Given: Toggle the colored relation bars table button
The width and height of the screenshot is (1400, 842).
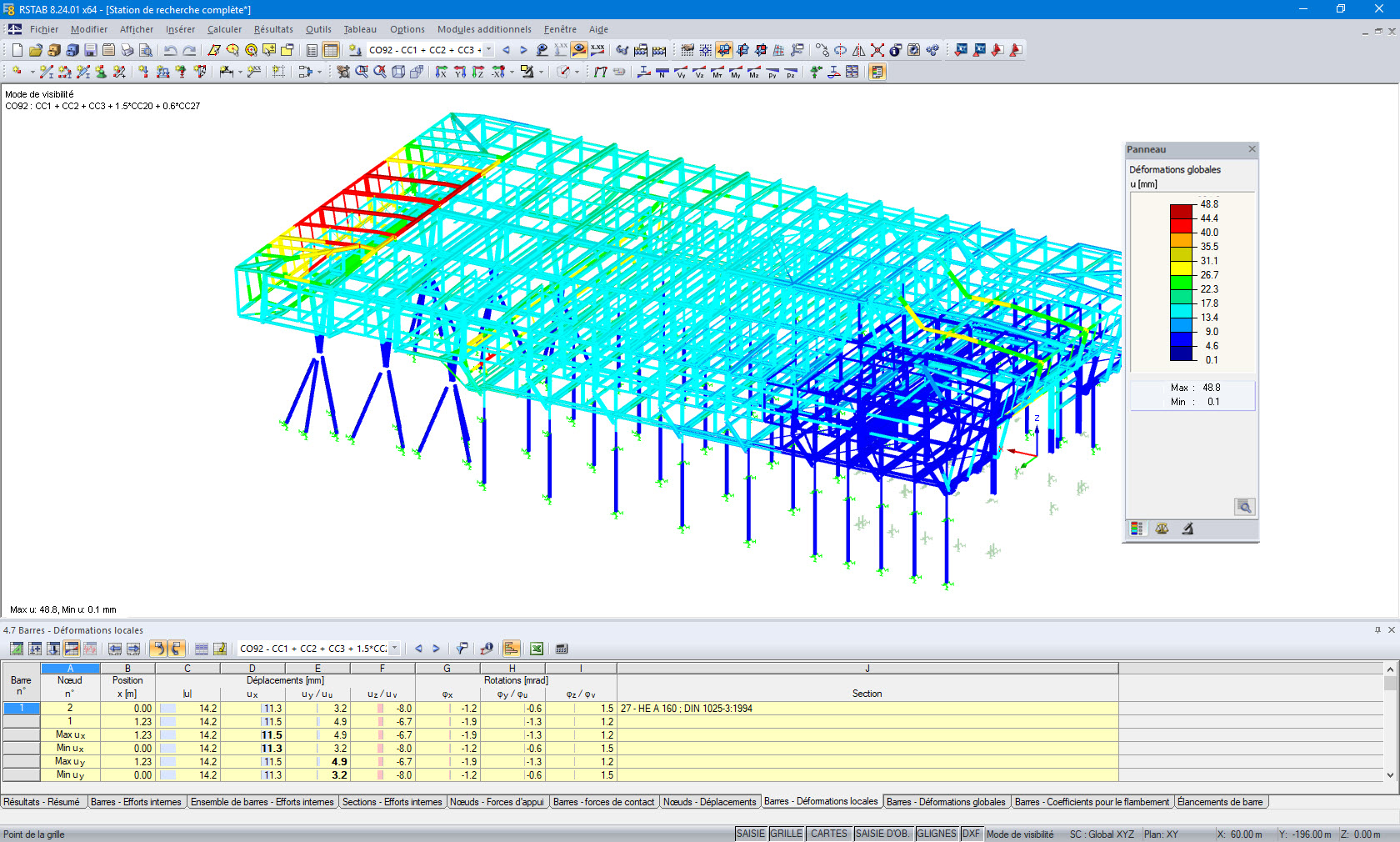Looking at the screenshot, I should coord(511,649).
